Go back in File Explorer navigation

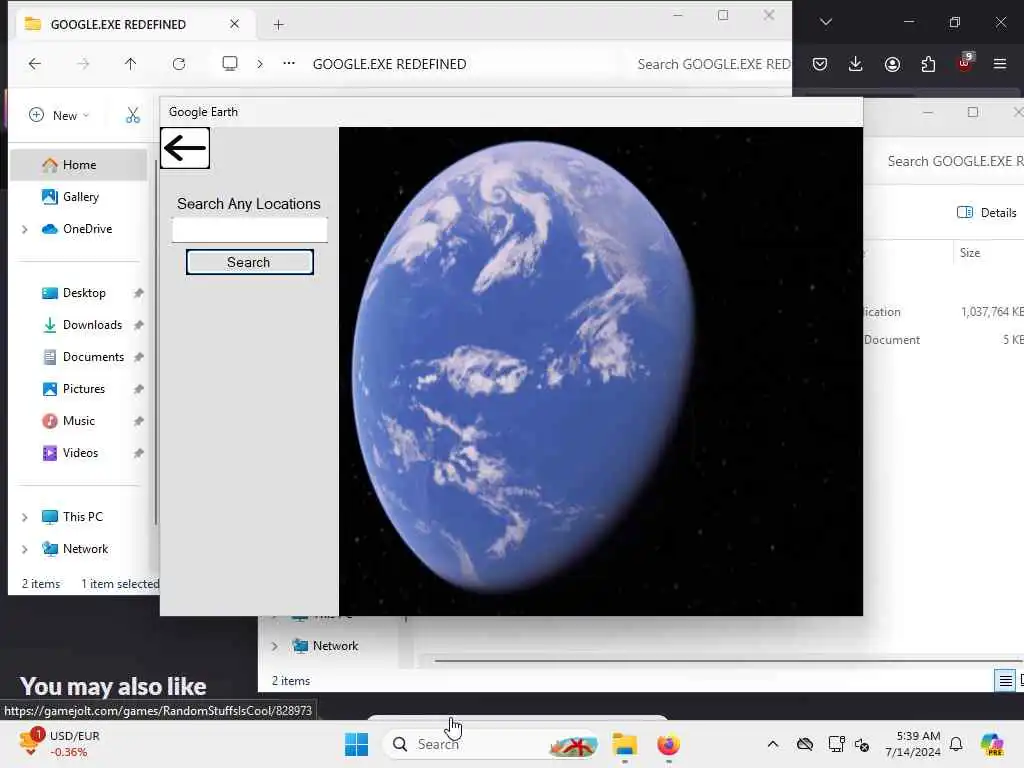pos(35,63)
